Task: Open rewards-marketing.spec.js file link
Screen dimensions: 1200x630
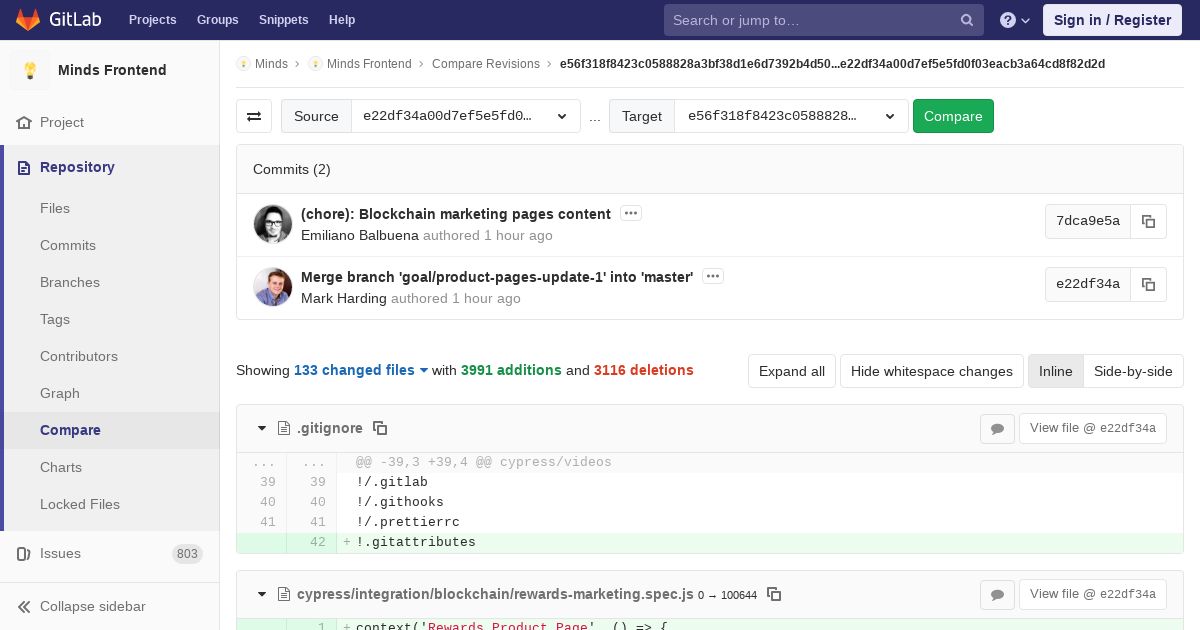Action: [495, 594]
